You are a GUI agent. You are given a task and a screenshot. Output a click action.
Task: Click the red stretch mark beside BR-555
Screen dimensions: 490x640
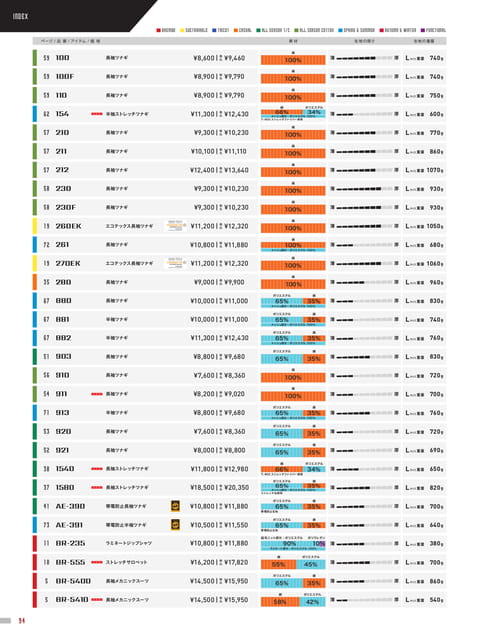click(97, 562)
